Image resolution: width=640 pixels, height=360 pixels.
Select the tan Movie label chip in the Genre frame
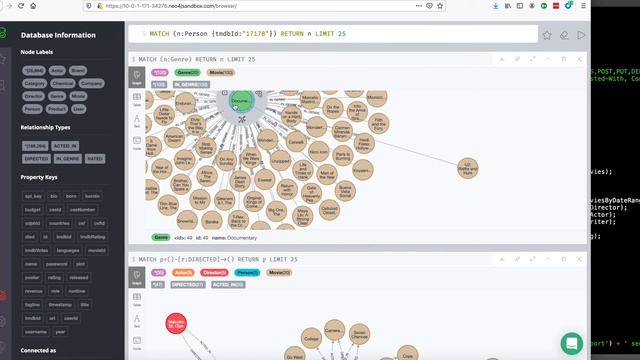(x=221, y=73)
